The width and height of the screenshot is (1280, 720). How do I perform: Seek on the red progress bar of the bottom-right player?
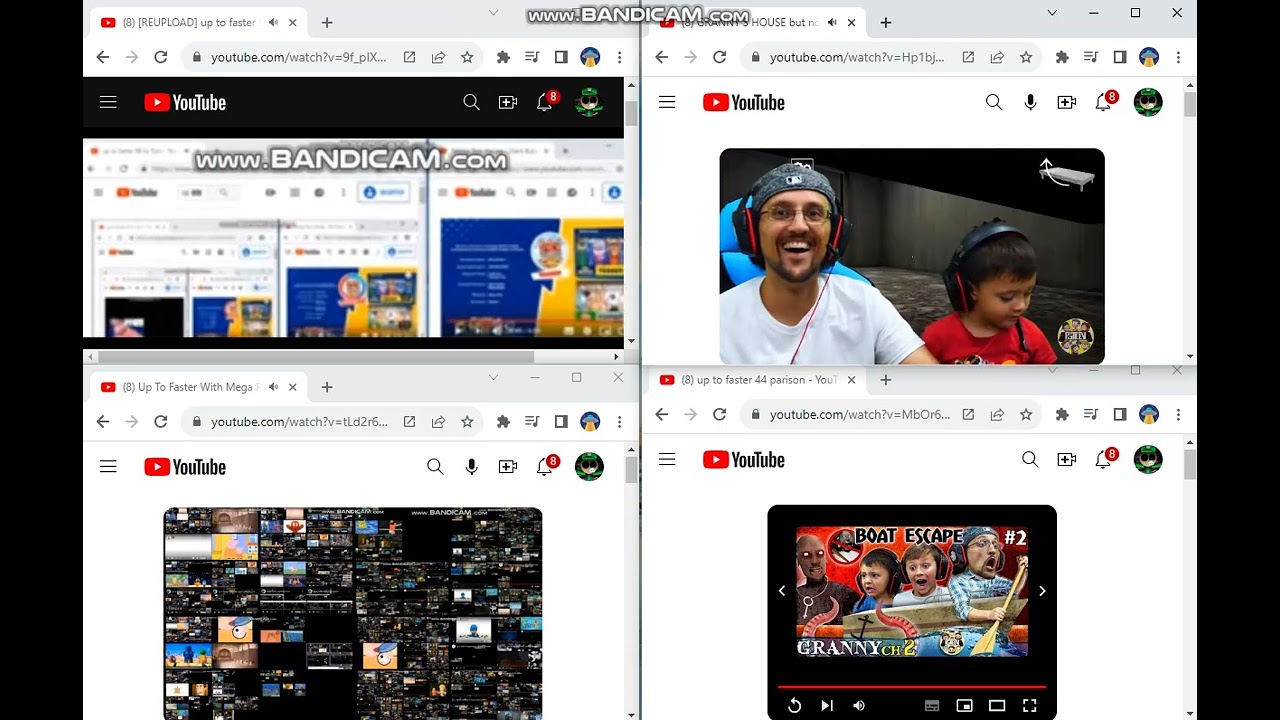(x=912, y=687)
